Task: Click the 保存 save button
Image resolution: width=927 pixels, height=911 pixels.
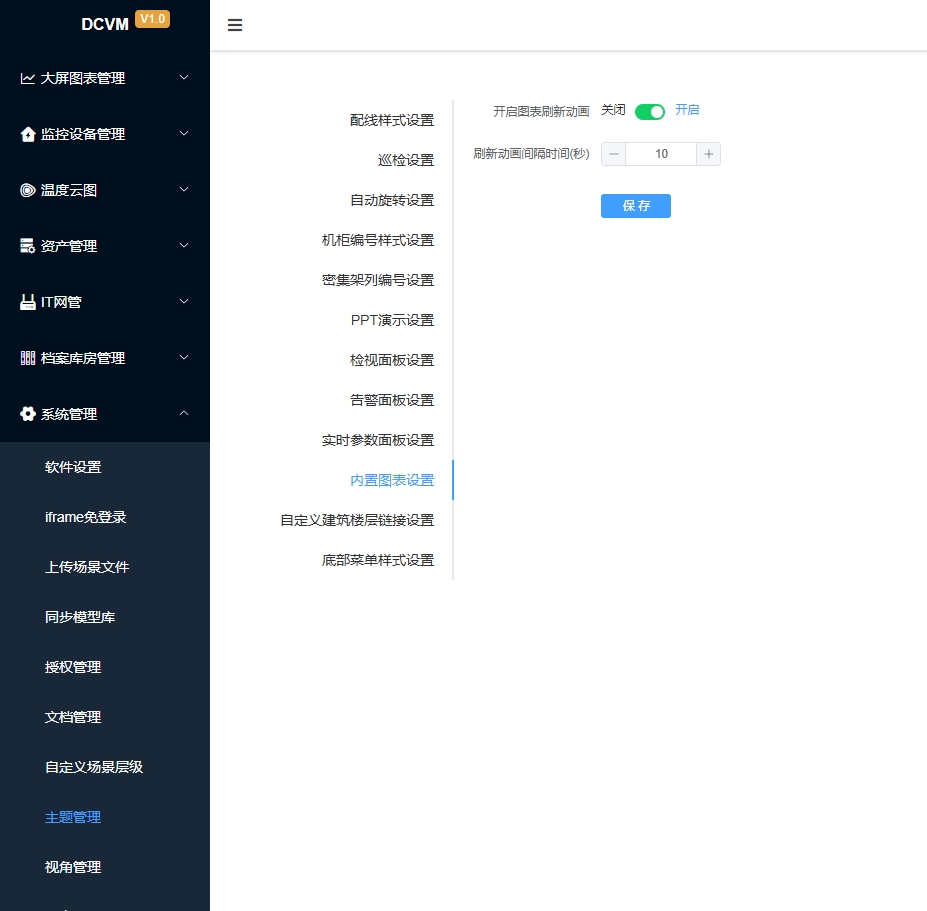Action: click(636, 206)
